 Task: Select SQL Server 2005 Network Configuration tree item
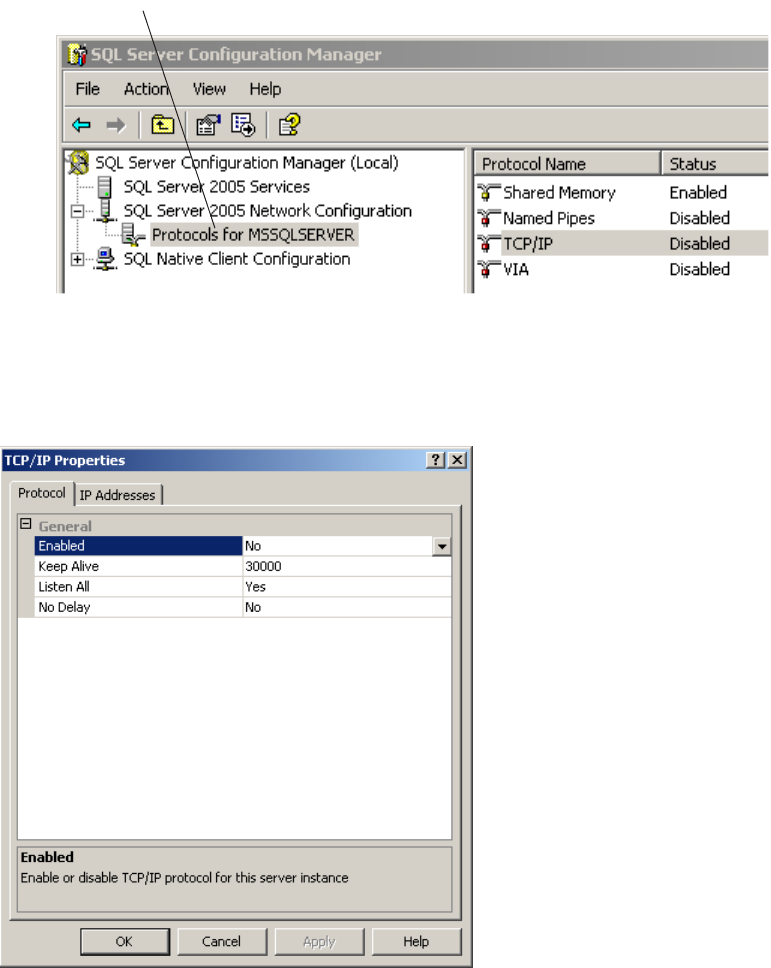267,211
